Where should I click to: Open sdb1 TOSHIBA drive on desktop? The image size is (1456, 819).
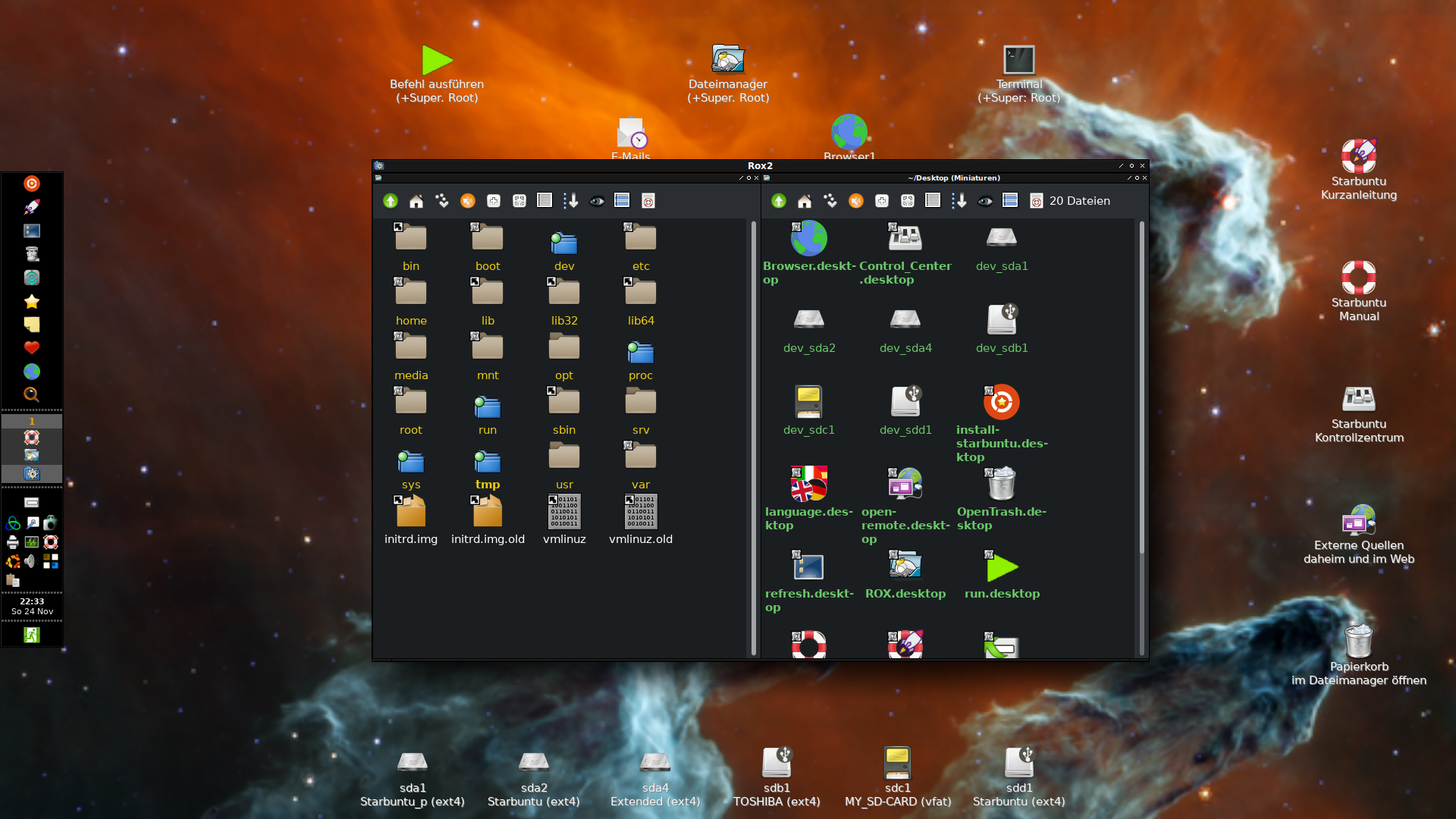point(777,777)
